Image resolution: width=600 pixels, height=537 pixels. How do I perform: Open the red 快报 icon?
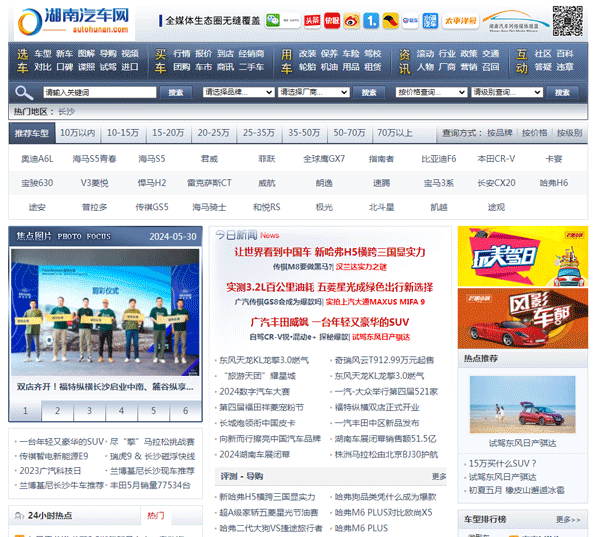click(332, 20)
